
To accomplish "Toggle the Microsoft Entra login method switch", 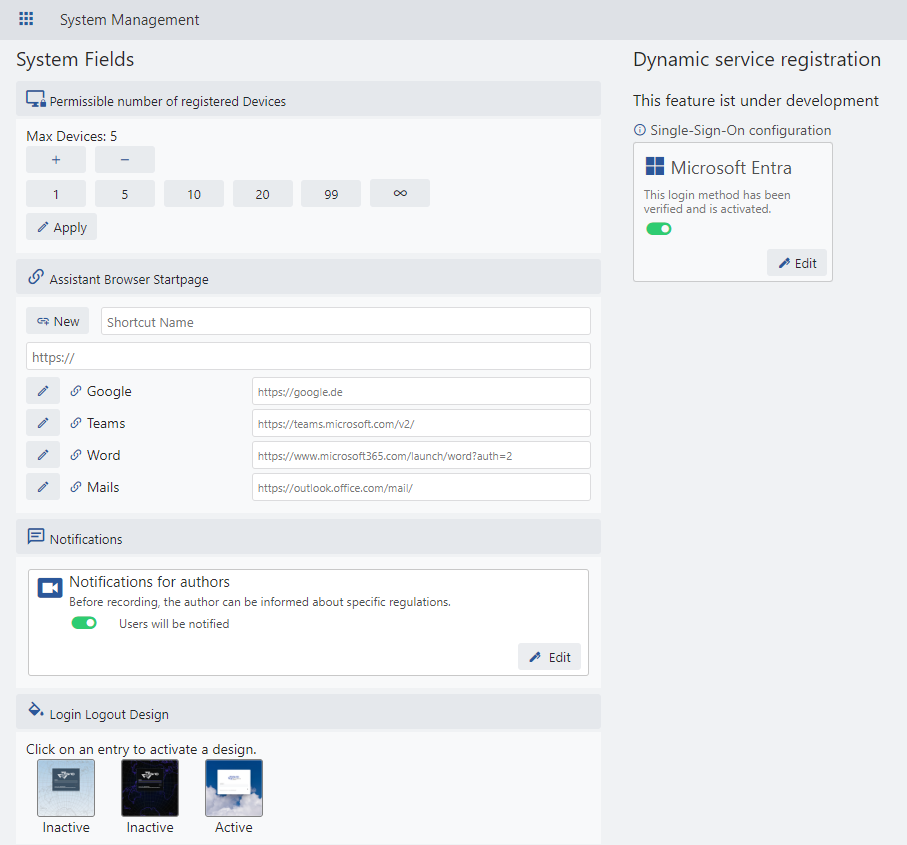I will coord(659,229).
